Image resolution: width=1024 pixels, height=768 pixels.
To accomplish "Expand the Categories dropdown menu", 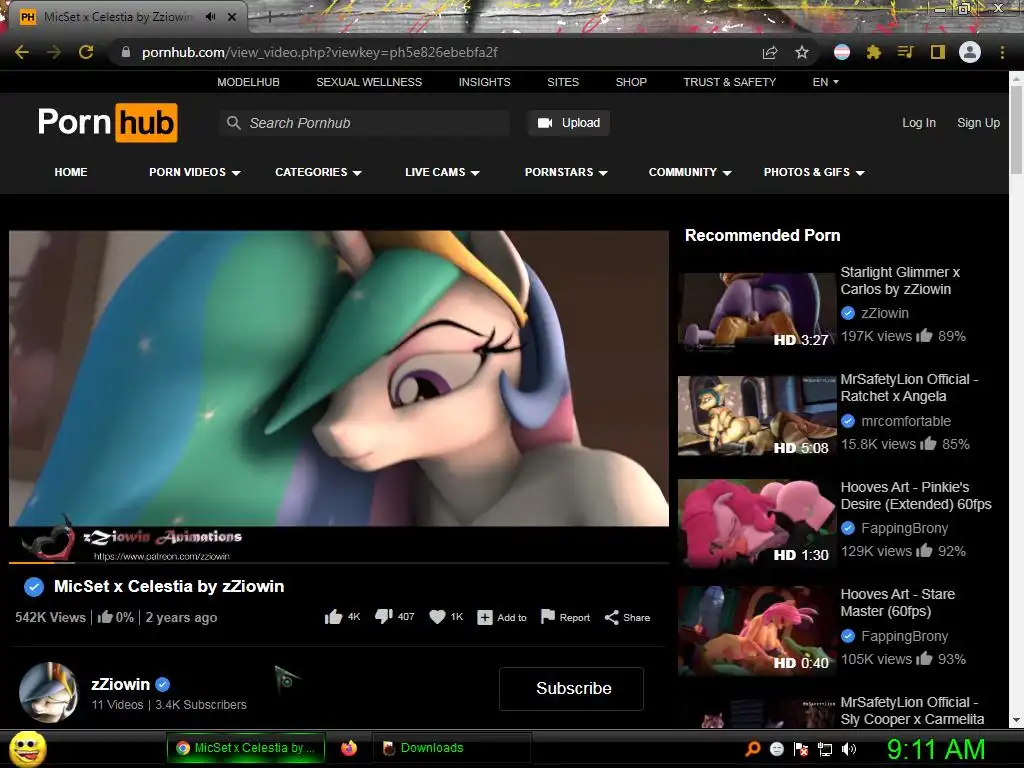I will 318,172.
